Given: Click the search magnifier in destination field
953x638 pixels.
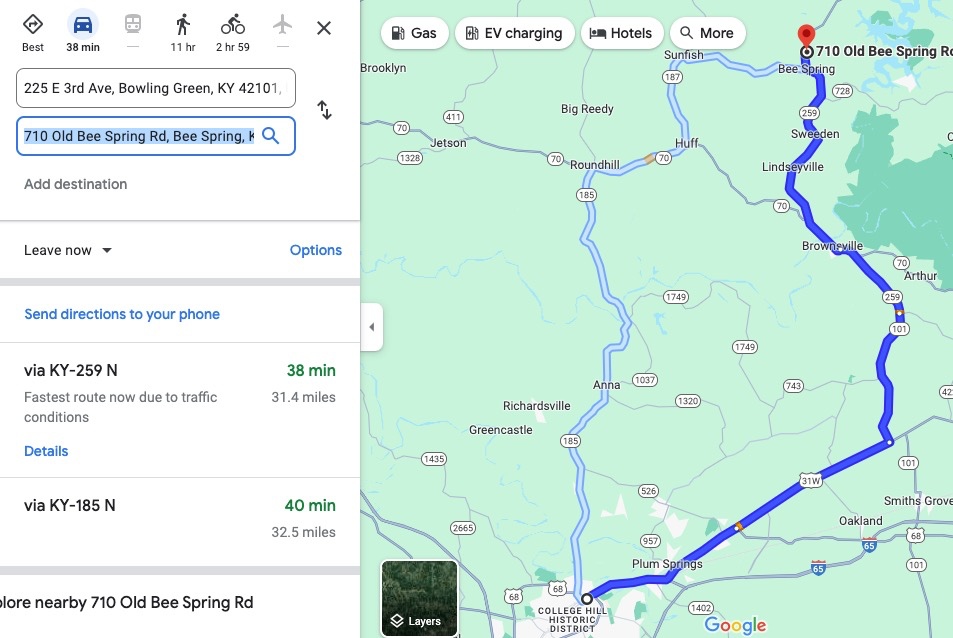Looking at the screenshot, I should coord(270,136).
